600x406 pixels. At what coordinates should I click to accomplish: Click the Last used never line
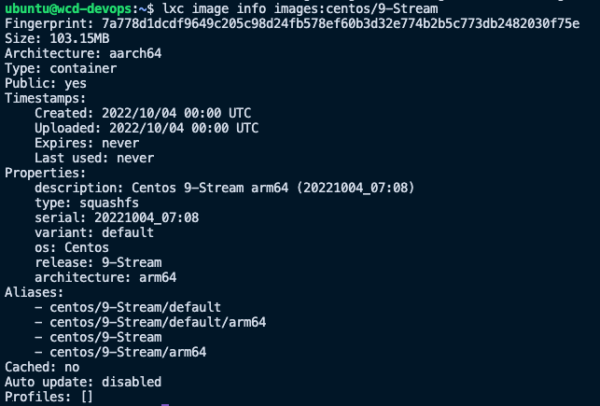(x=94, y=158)
